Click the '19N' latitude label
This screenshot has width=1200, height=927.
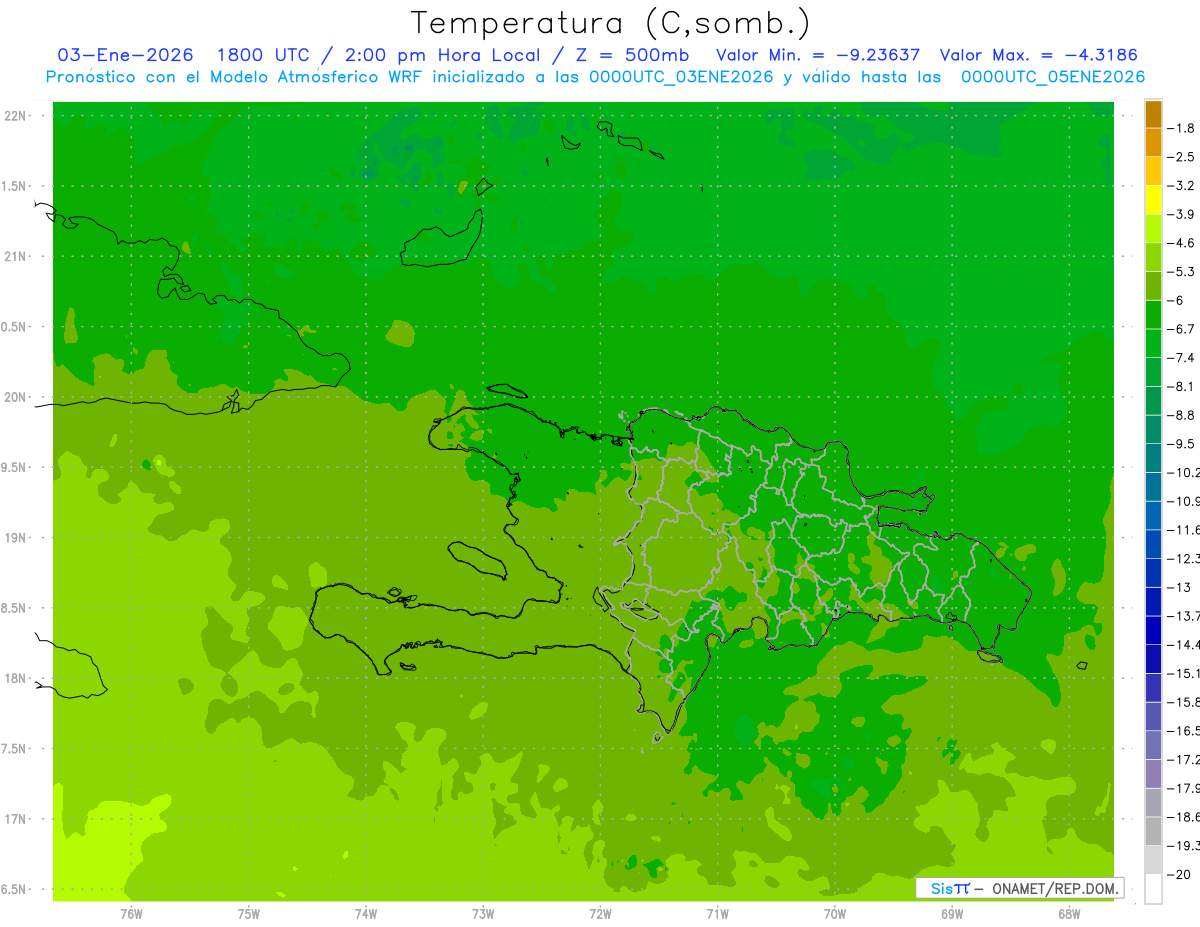pyautogui.click(x=16, y=537)
